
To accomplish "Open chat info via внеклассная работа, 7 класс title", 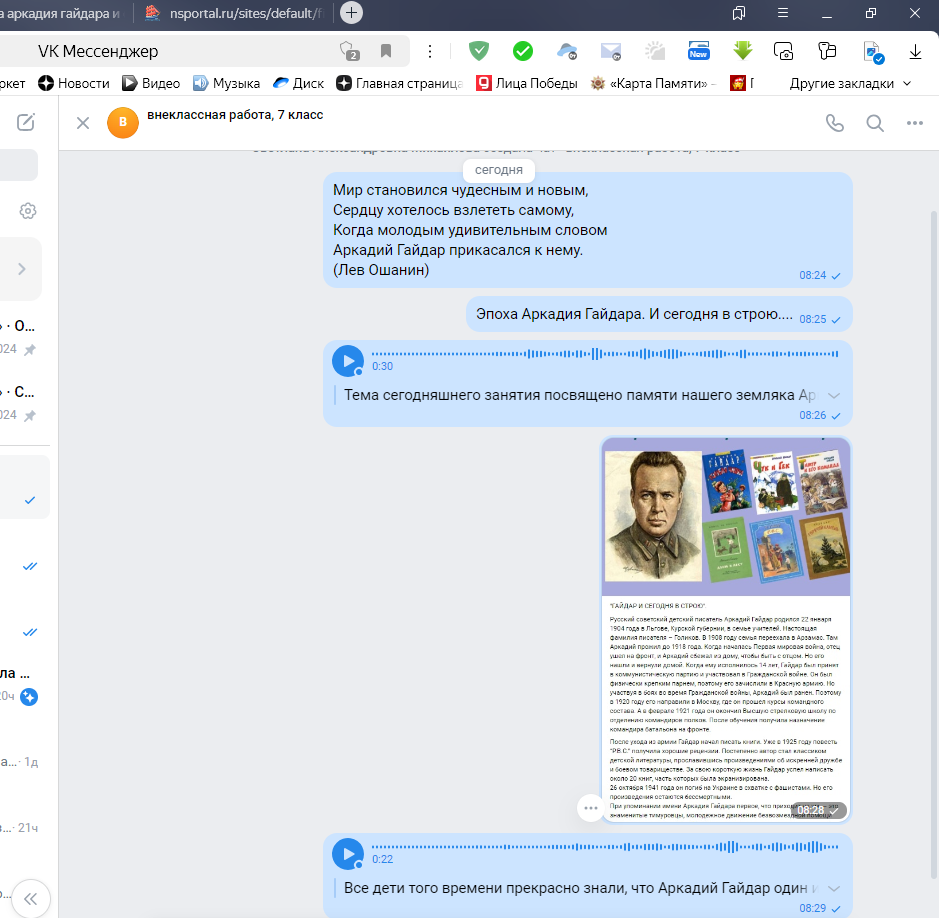I will click(235, 115).
